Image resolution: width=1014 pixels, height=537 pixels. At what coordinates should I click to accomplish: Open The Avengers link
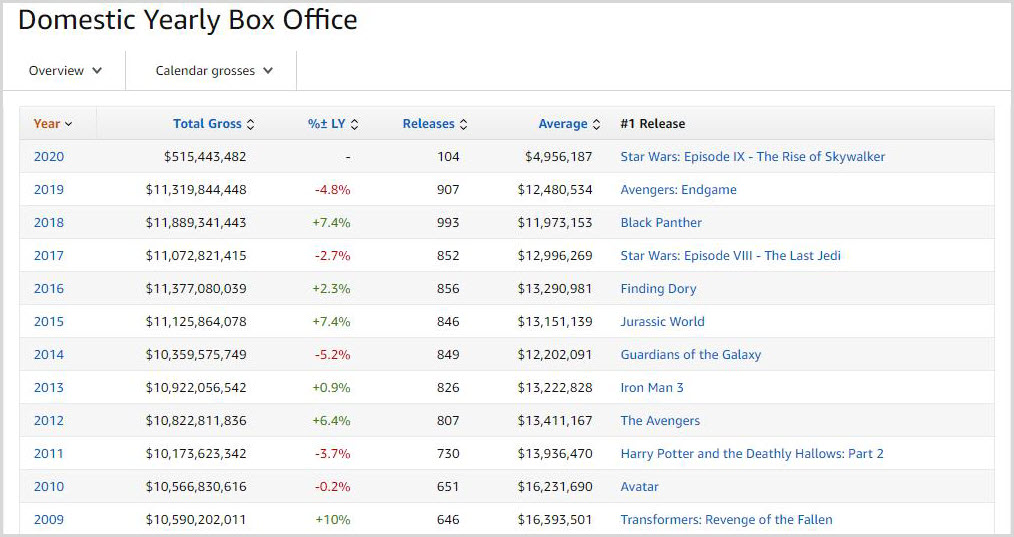coord(660,421)
